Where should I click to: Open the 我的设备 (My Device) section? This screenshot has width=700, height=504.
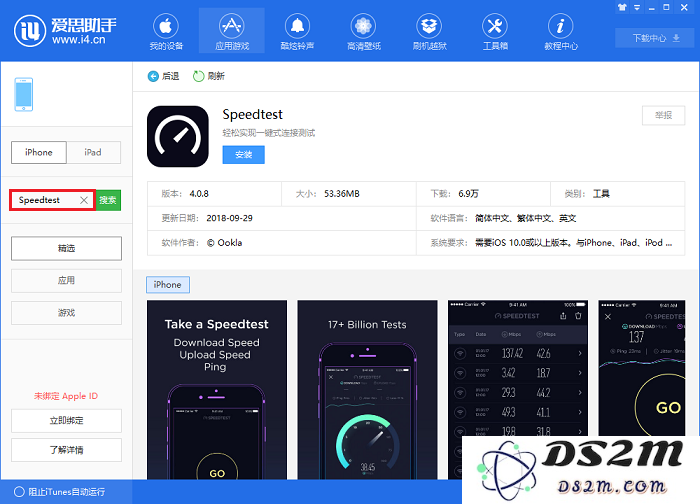(x=166, y=31)
